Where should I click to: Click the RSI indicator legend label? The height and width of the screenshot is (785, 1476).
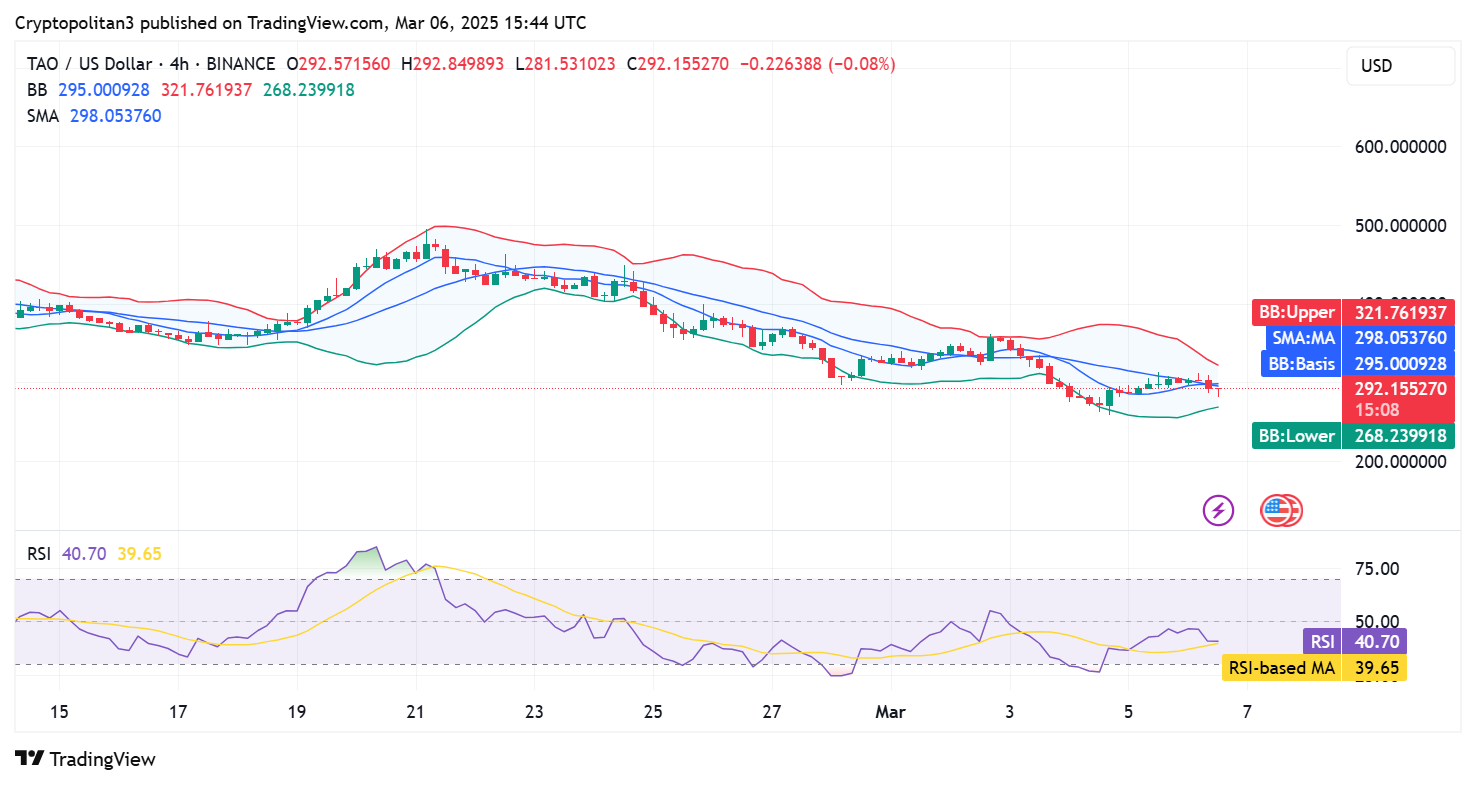41,554
